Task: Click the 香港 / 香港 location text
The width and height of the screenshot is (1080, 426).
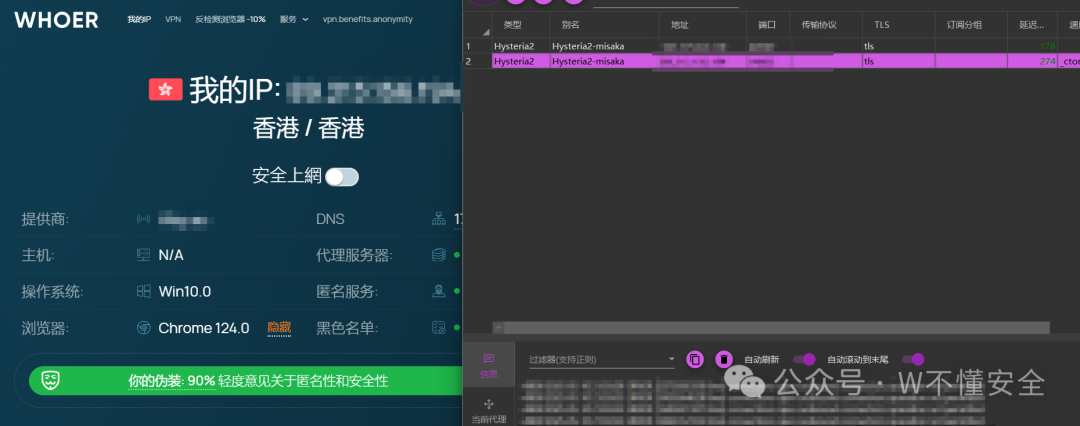Action: (308, 128)
